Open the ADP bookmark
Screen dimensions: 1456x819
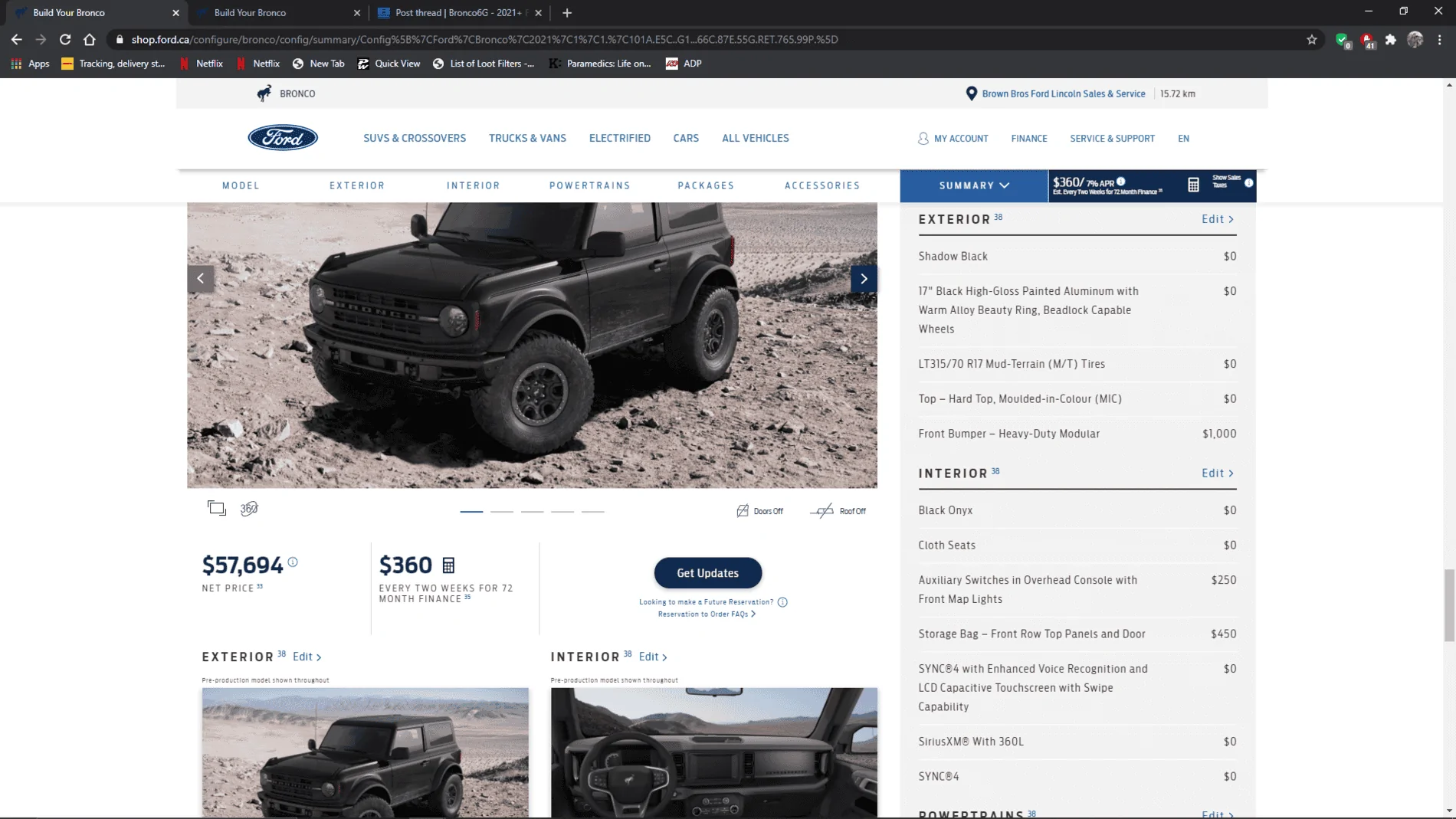[684, 64]
